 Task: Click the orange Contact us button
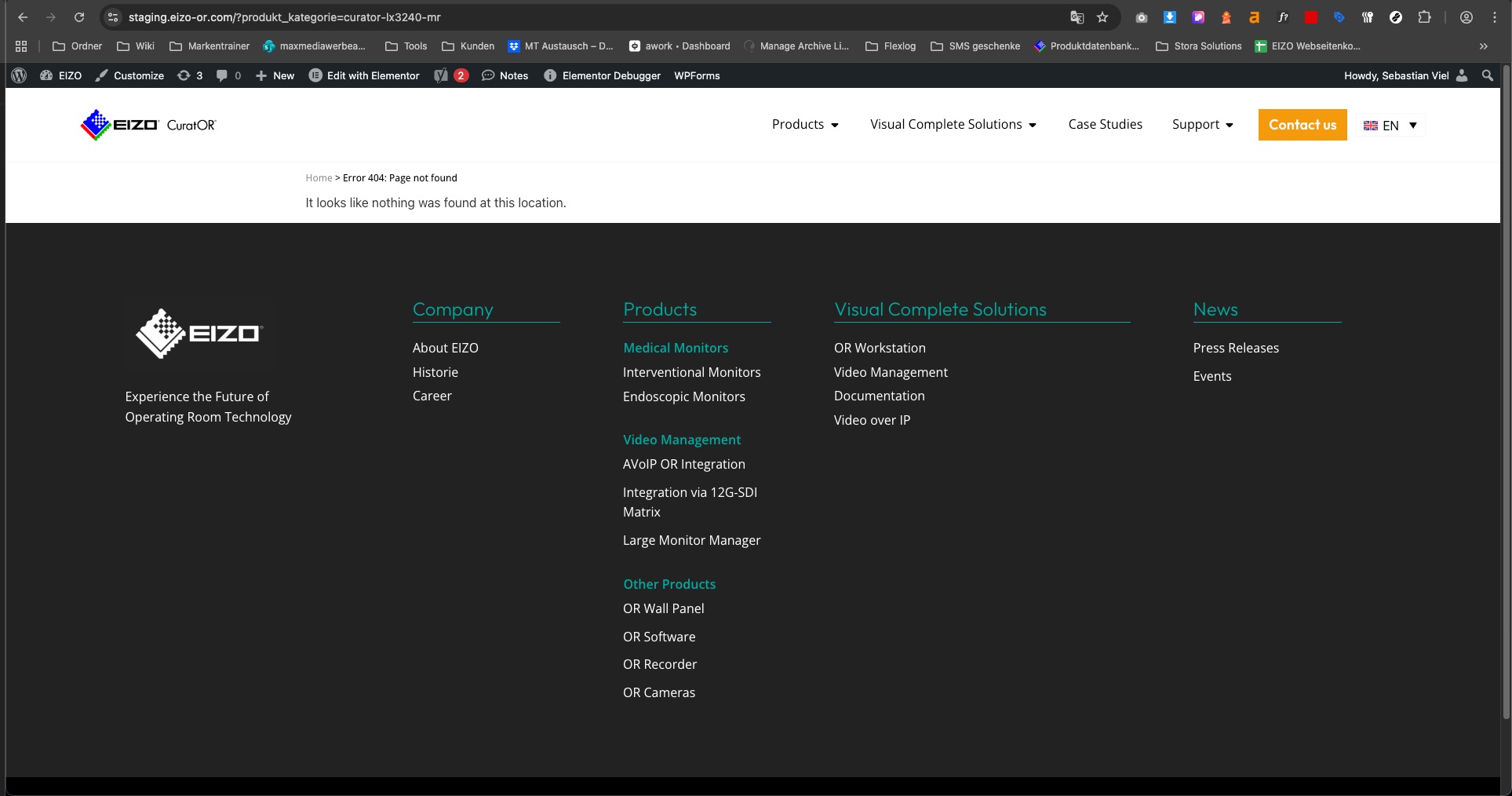pos(1302,125)
